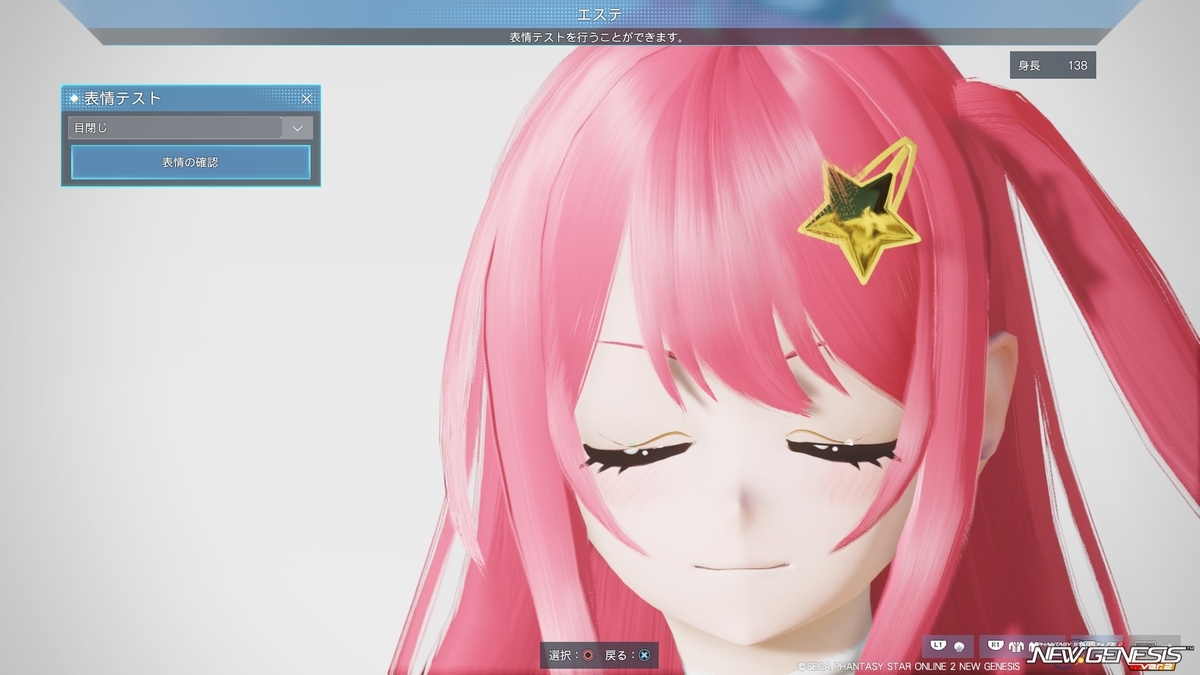
Task: Click the 表情テスト panel title
Action: click(122, 99)
